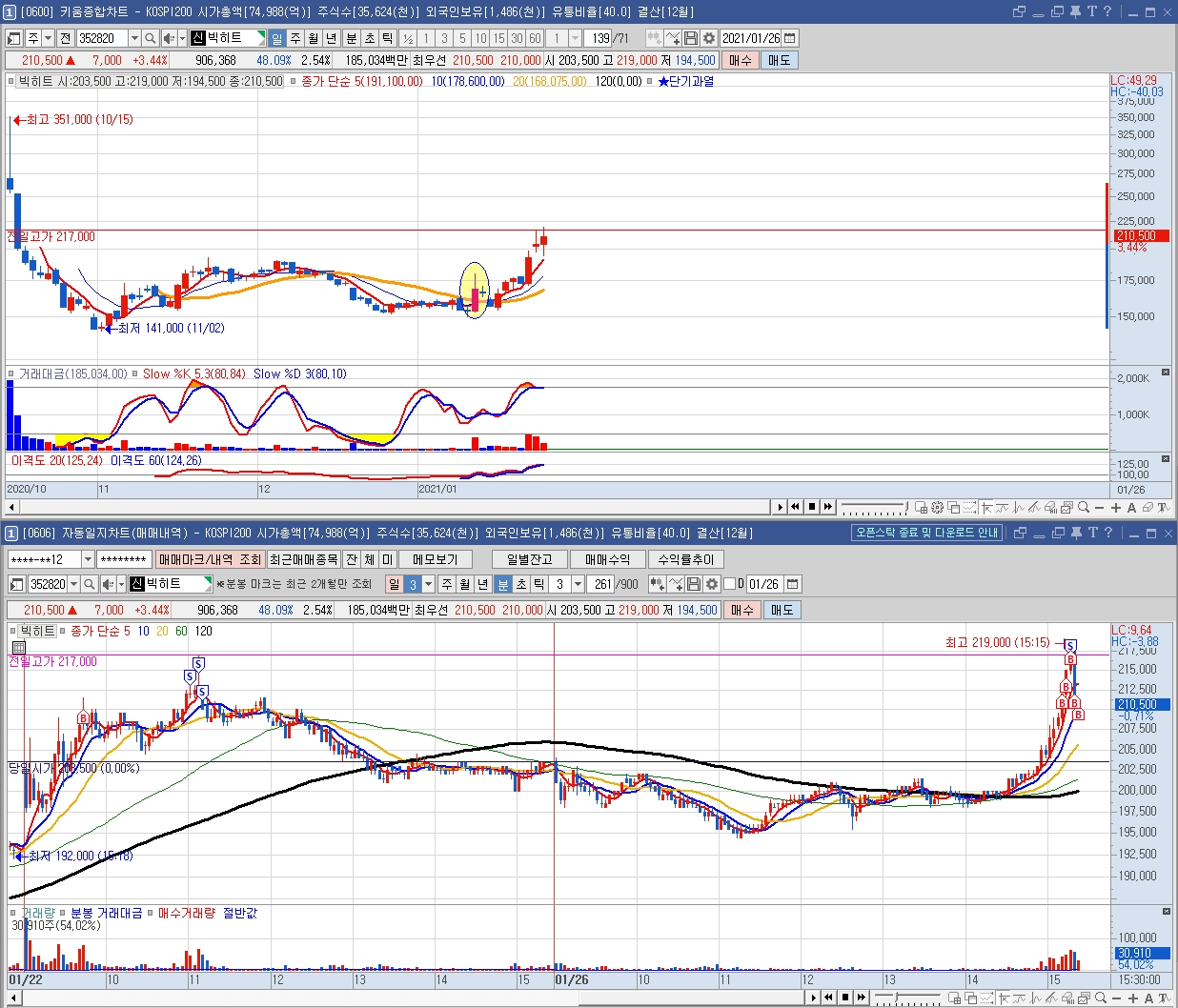
Task: Pin the upper chart window with the pushpin icon
Action: point(1075,11)
